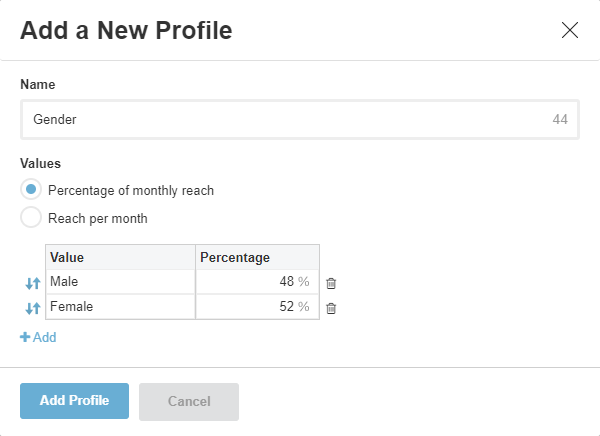Cancel the new profile dialog

coord(189,401)
